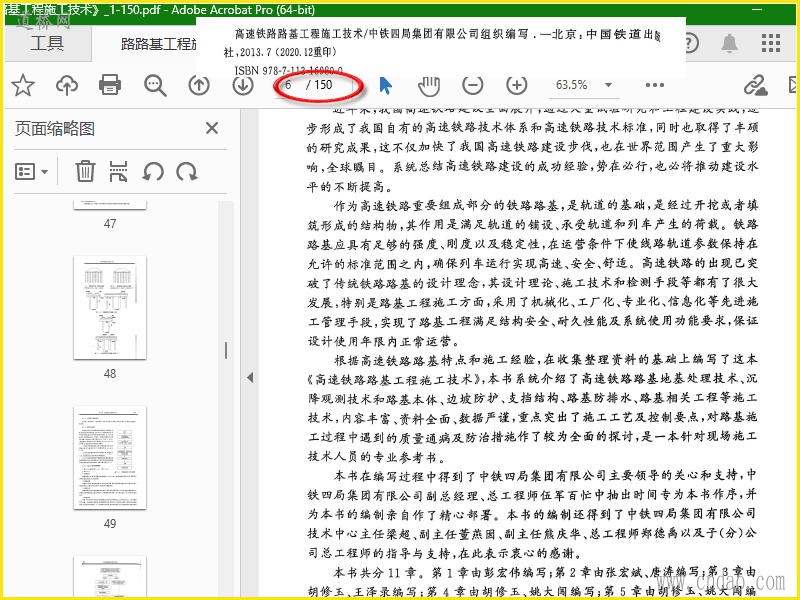
Task: Delete selected pages with trash icon
Action: click(85, 171)
